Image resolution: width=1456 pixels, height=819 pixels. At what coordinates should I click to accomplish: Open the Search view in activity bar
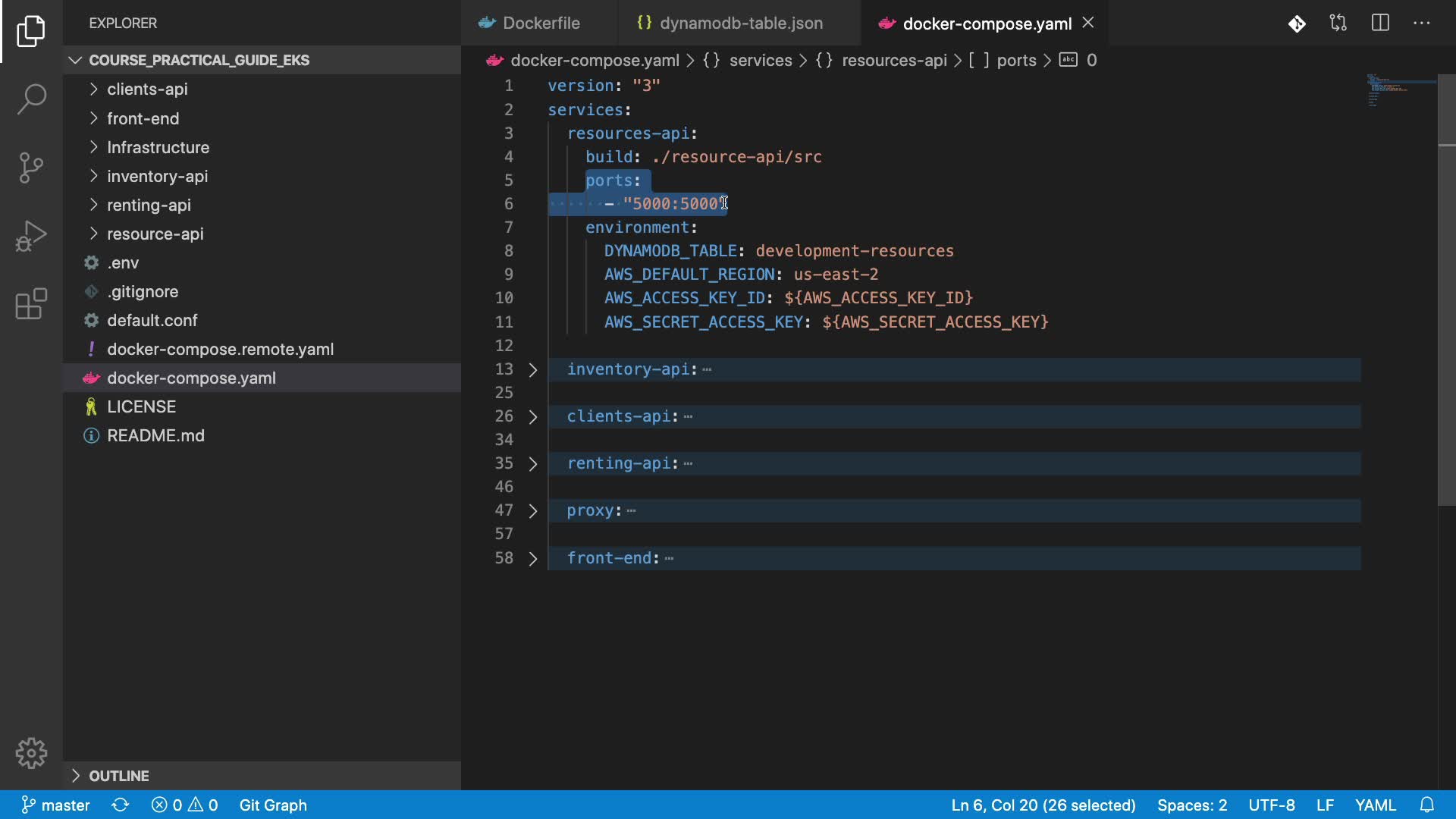pyautogui.click(x=31, y=99)
